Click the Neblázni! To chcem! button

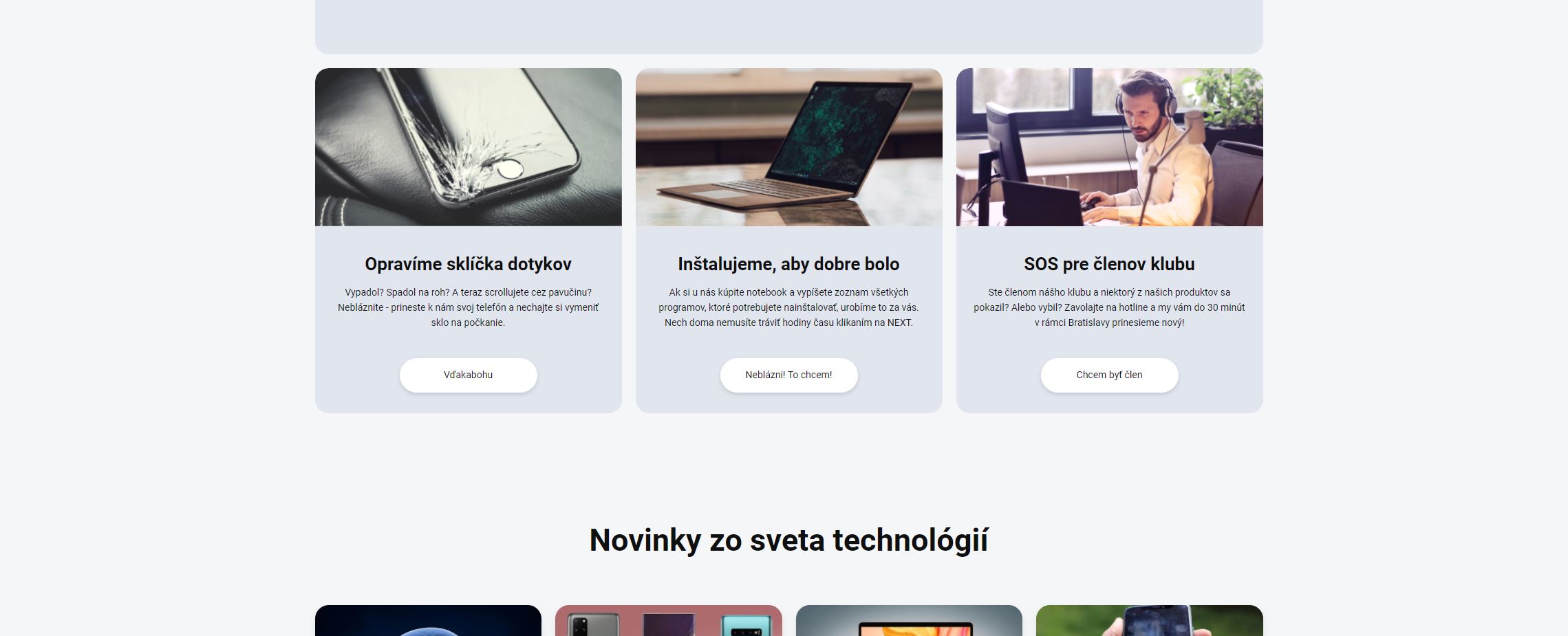tap(788, 375)
